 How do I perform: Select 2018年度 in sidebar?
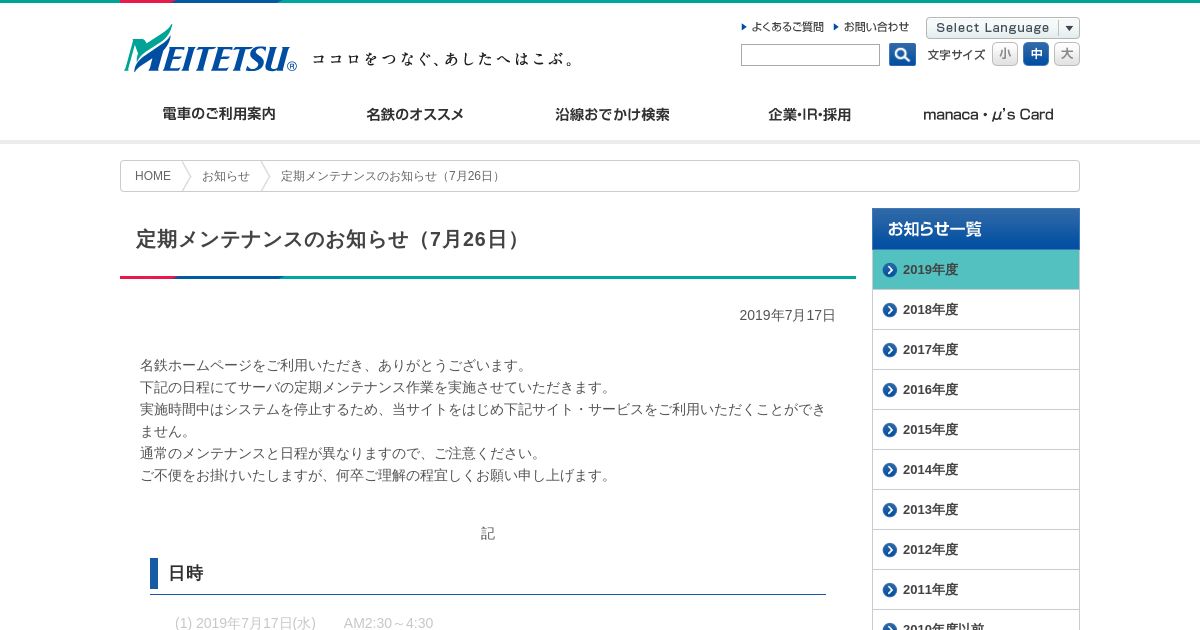point(976,310)
